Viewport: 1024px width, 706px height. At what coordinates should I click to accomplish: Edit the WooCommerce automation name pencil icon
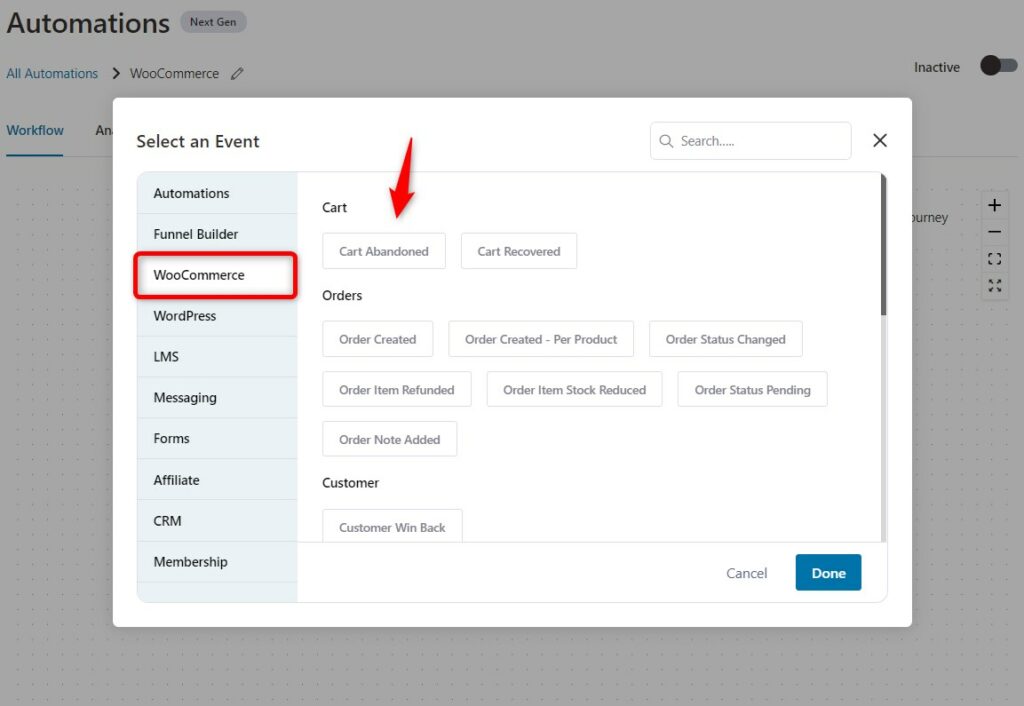[x=237, y=74]
